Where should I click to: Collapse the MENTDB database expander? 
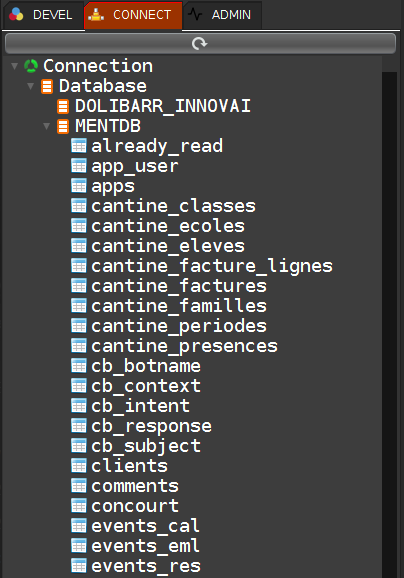(x=46, y=126)
